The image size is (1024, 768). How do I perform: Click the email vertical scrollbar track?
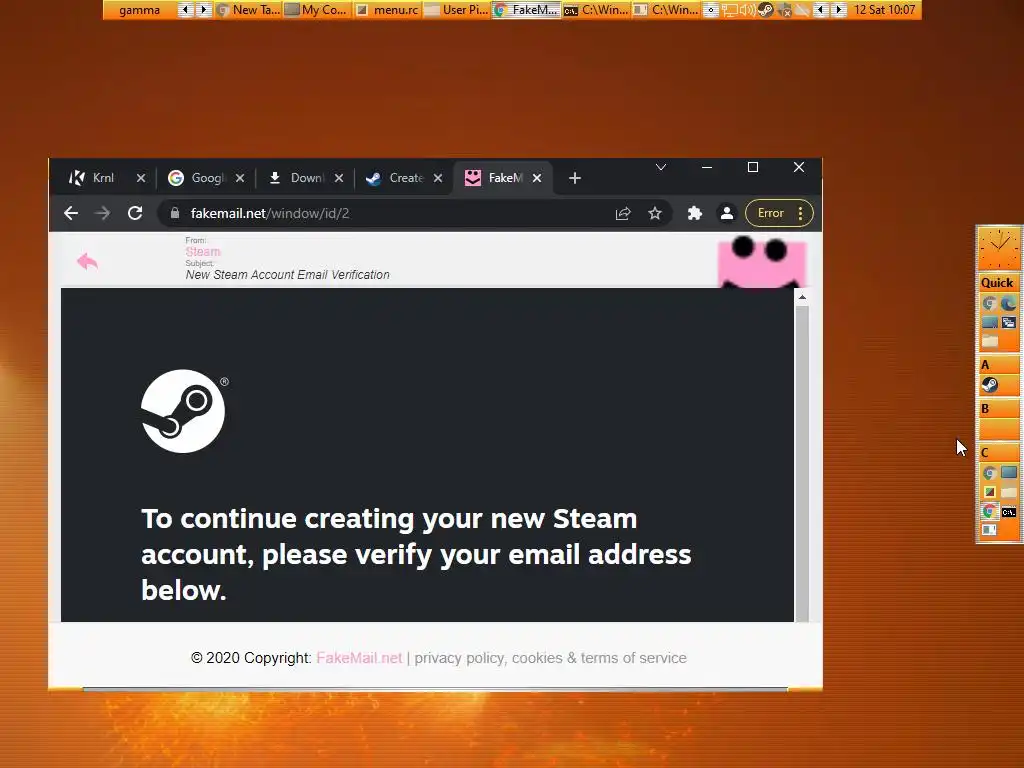pos(802,464)
